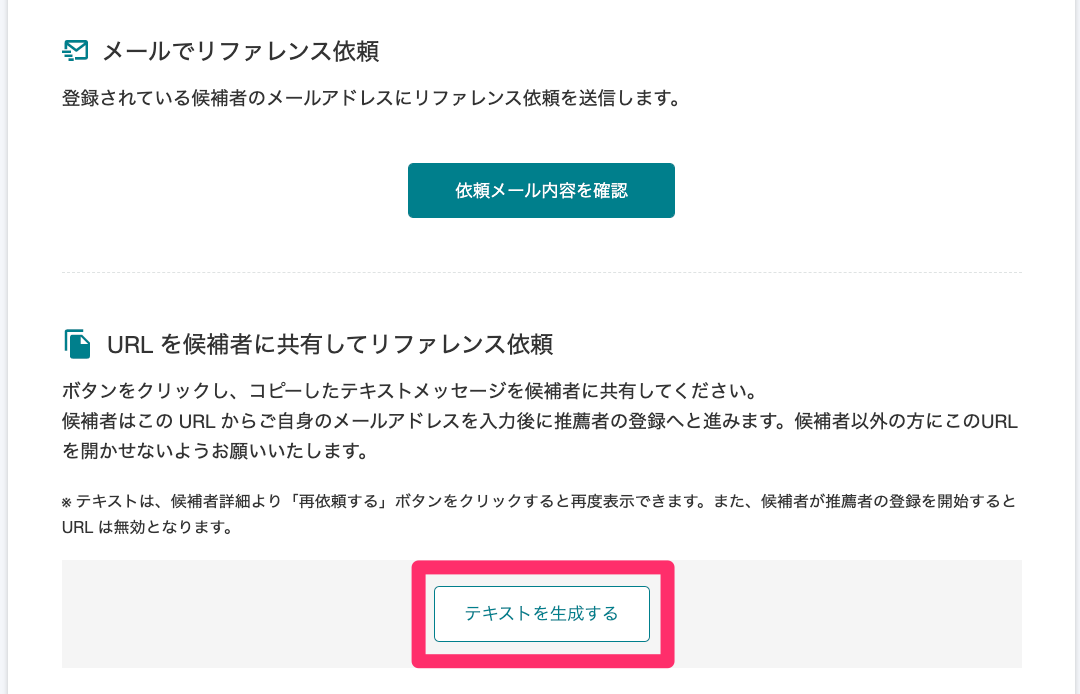Screen dimensions: 1080x694
Task: Select the テキストを生成する button
Action: (x=541, y=613)
